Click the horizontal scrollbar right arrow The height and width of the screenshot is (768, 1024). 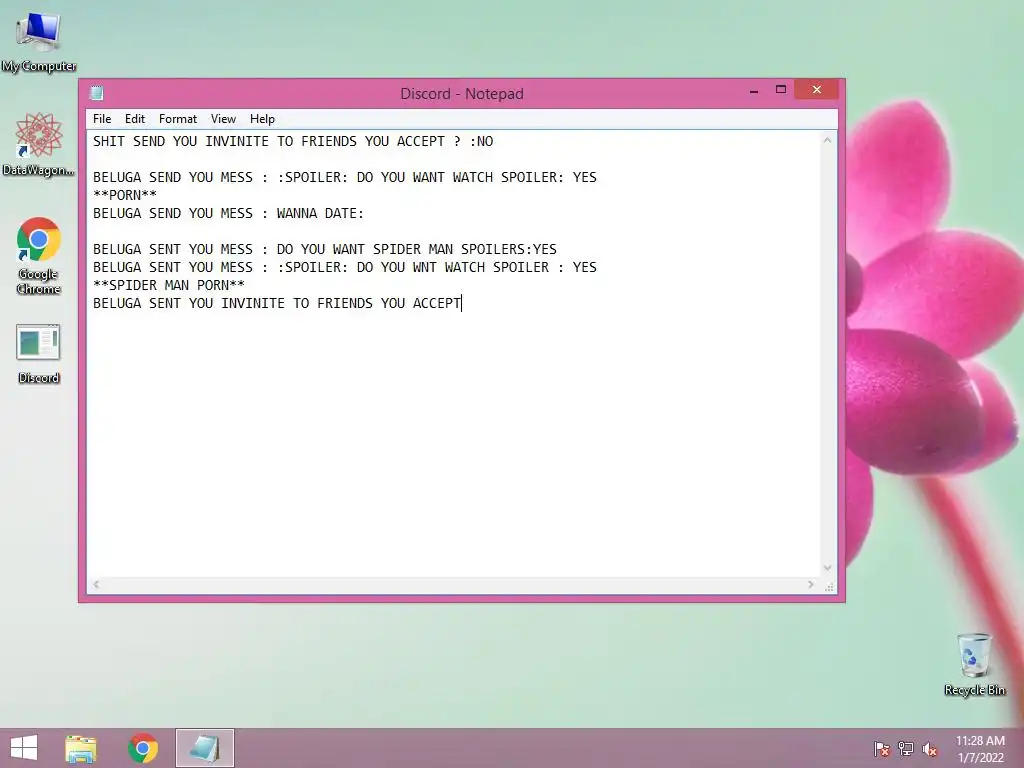811,584
